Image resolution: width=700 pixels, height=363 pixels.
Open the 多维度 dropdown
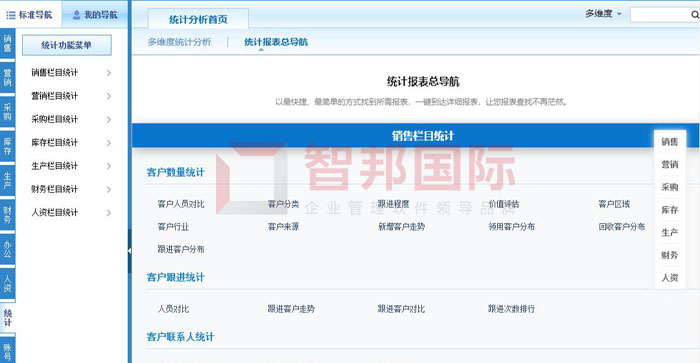tap(603, 14)
